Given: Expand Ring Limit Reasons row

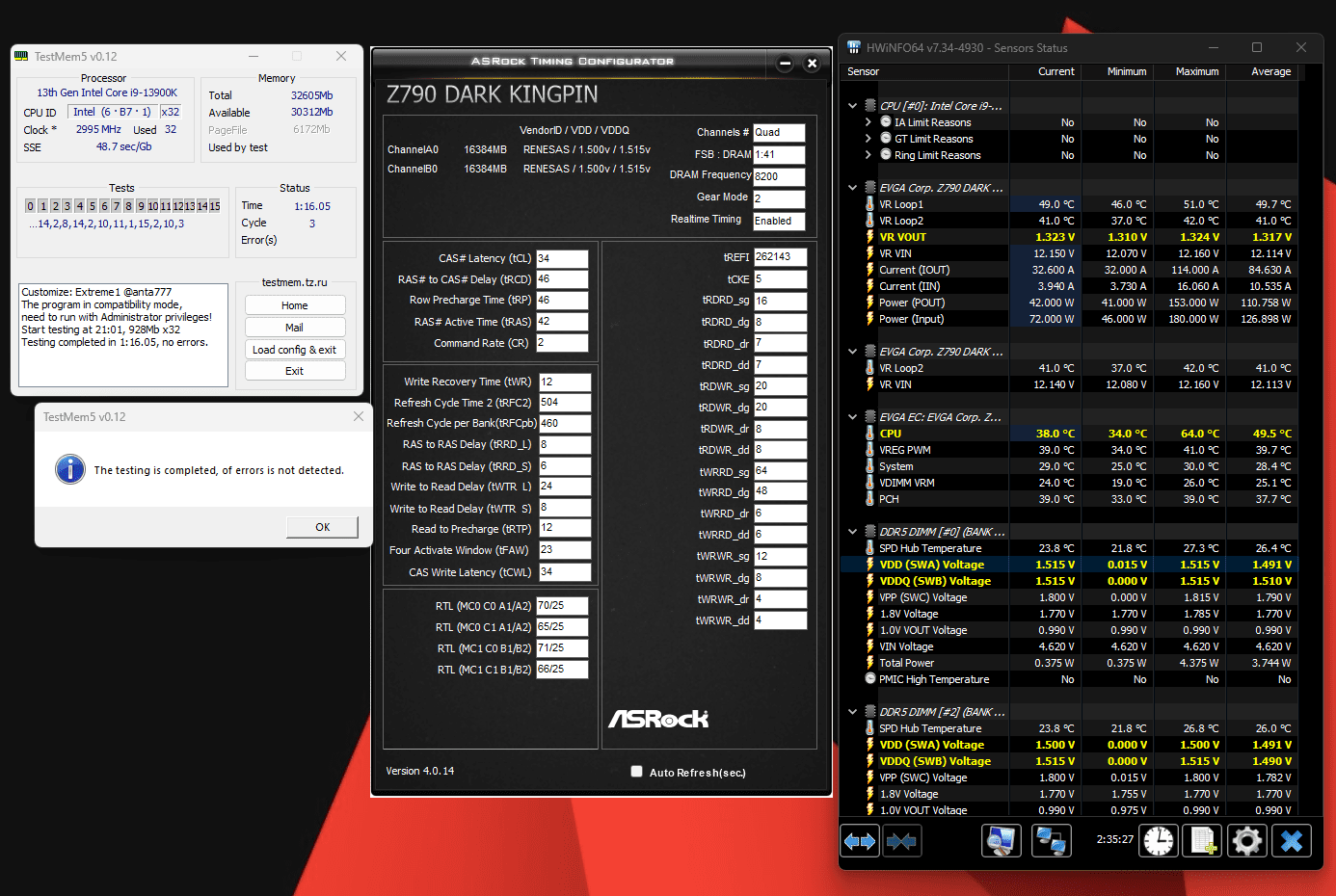Looking at the screenshot, I should [868, 155].
